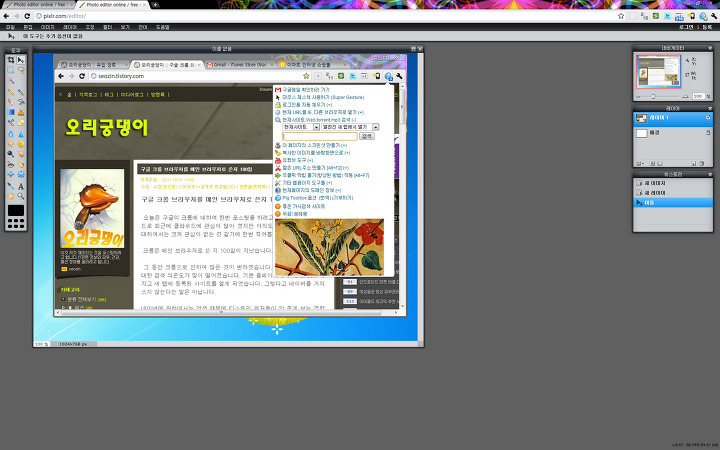The height and width of the screenshot is (450, 720).
Task: Select the Zoom magnifier tool
Action: click(x=21, y=196)
